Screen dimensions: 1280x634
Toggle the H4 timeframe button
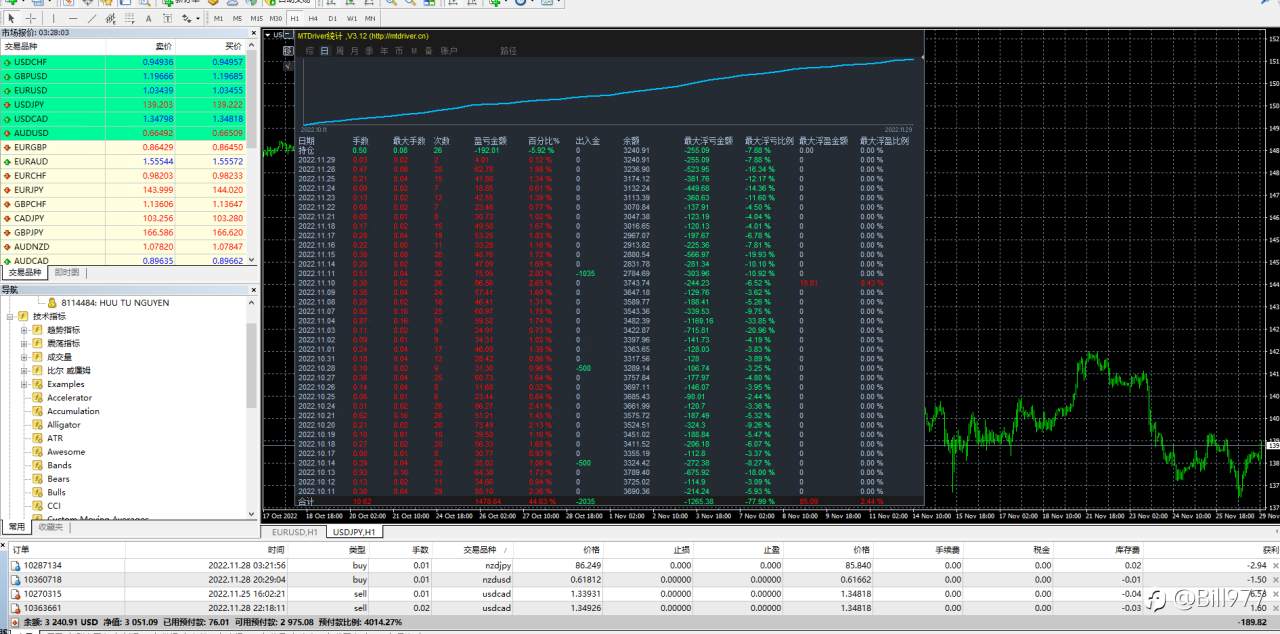(313, 19)
